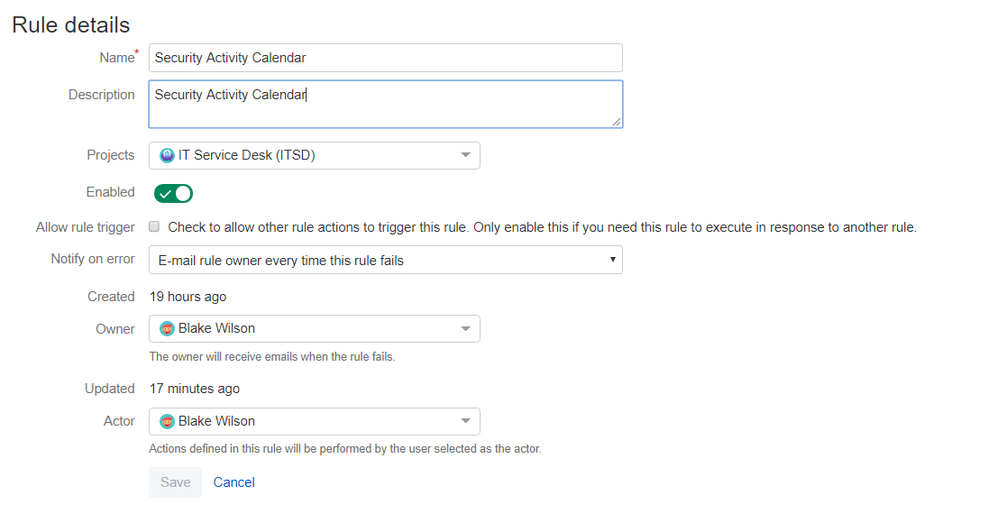
Task: Expand the Projects dropdown arrow
Action: [465, 155]
